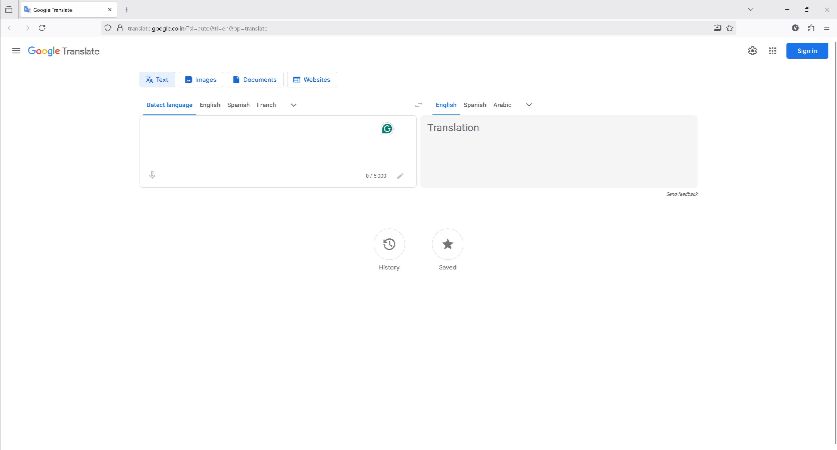Open the browser extensions icon
Image resolution: width=837 pixels, height=450 pixels.
[811, 28]
